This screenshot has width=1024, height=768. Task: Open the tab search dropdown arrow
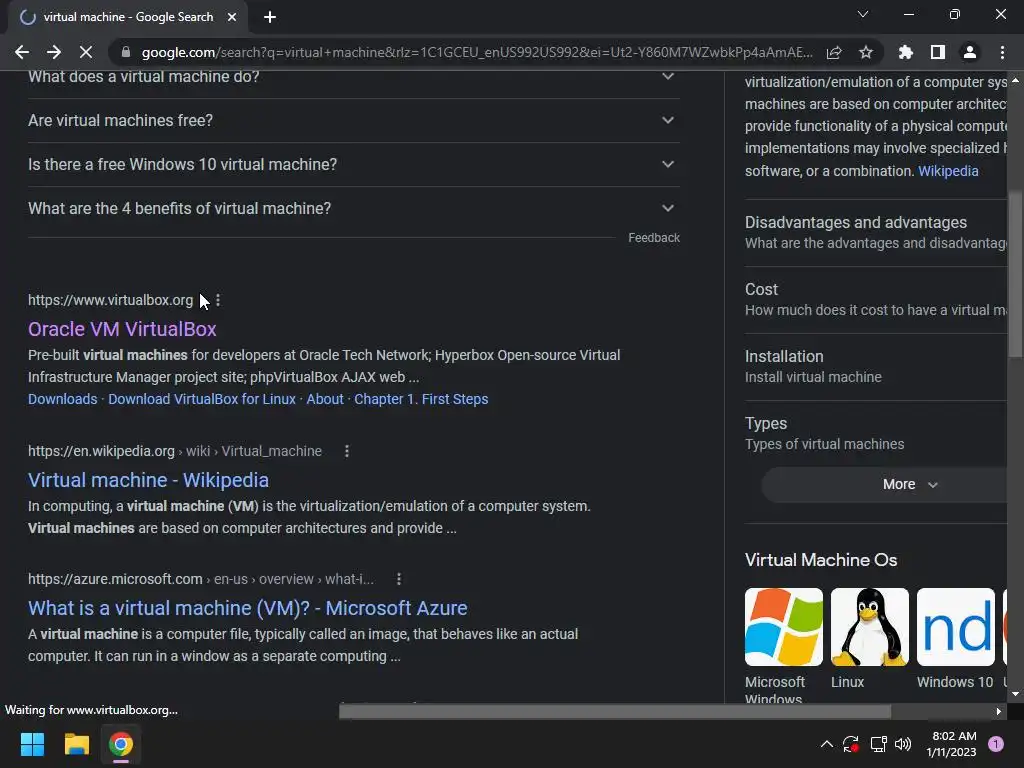coord(863,14)
